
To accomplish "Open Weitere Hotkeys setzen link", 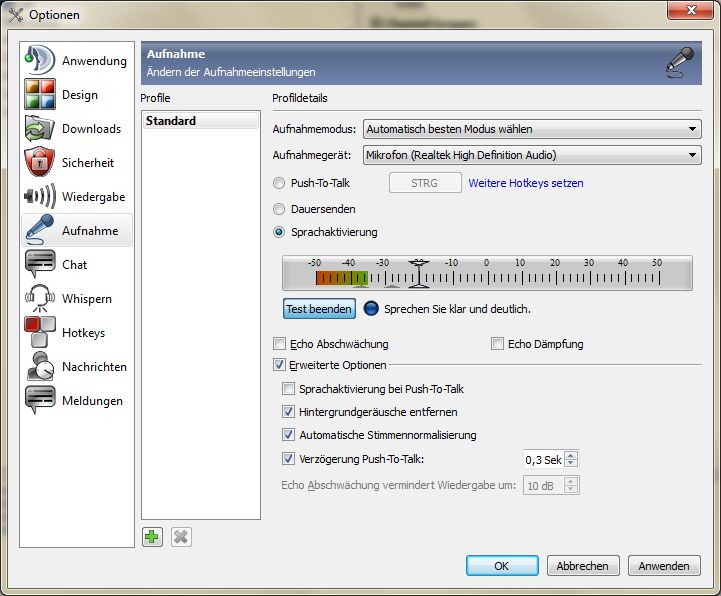I will point(526,183).
